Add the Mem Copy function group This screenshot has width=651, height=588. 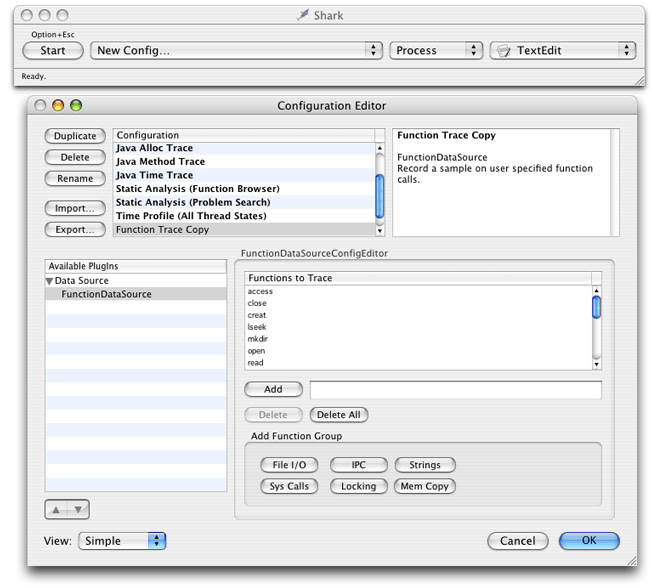tap(425, 486)
